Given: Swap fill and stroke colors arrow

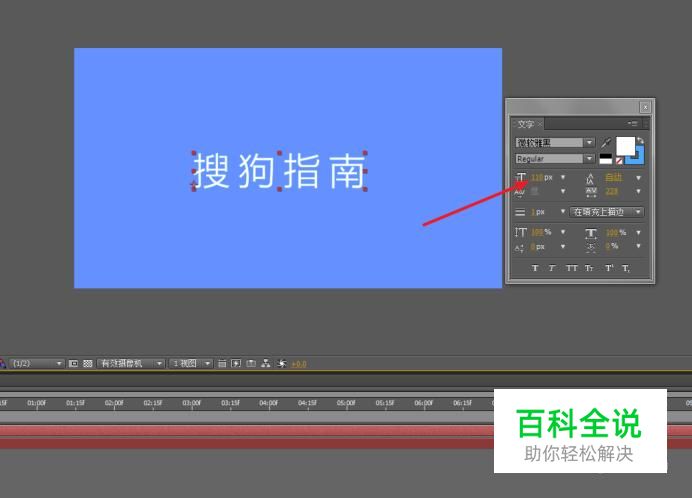Looking at the screenshot, I should coord(640,141).
